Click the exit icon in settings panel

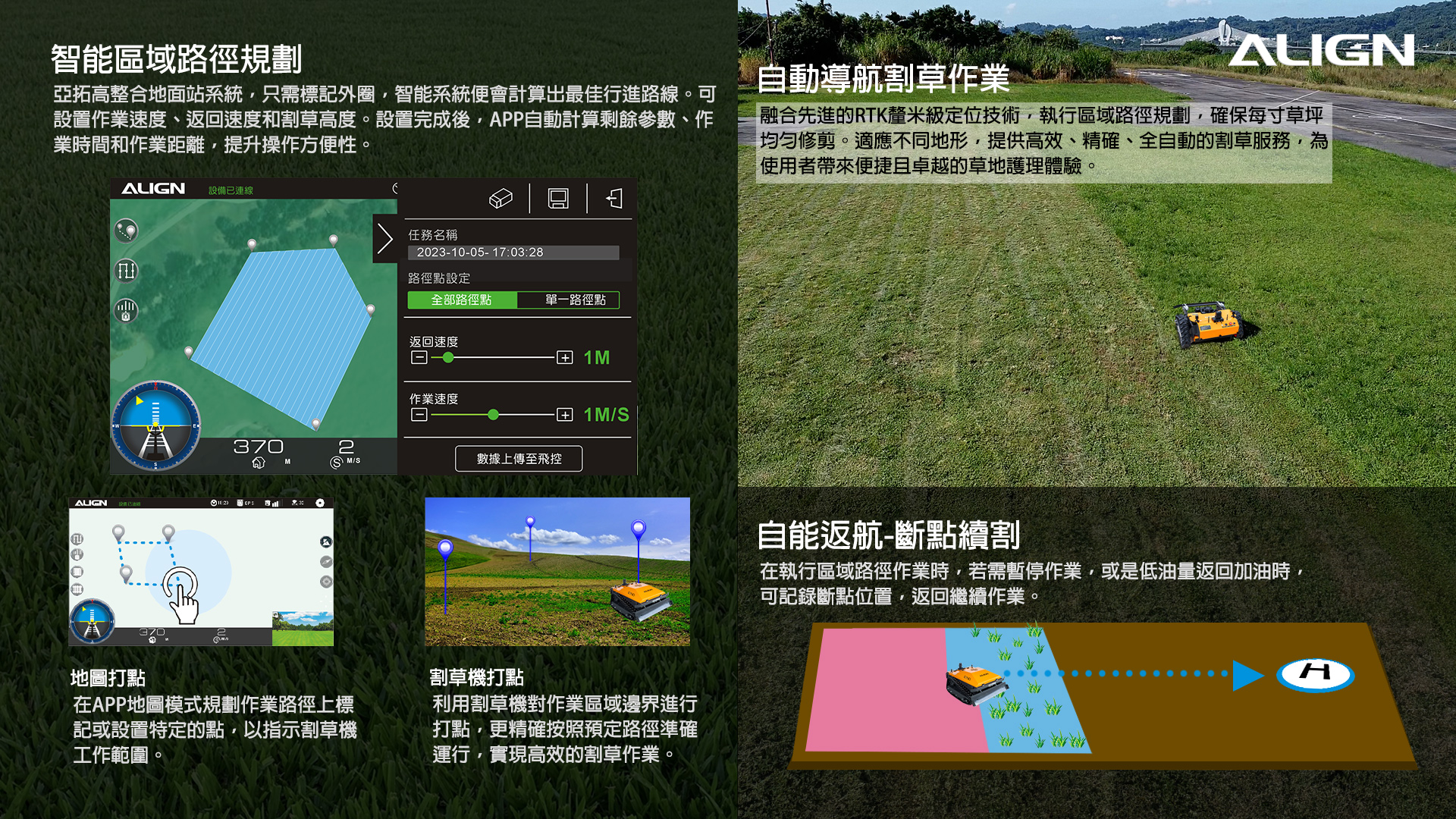[x=614, y=199]
